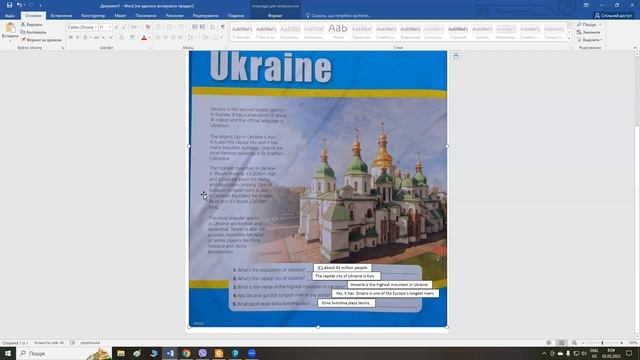The image size is (640, 360).
Task: Click the language indicator in the status bar
Action: (x=90, y=343)
